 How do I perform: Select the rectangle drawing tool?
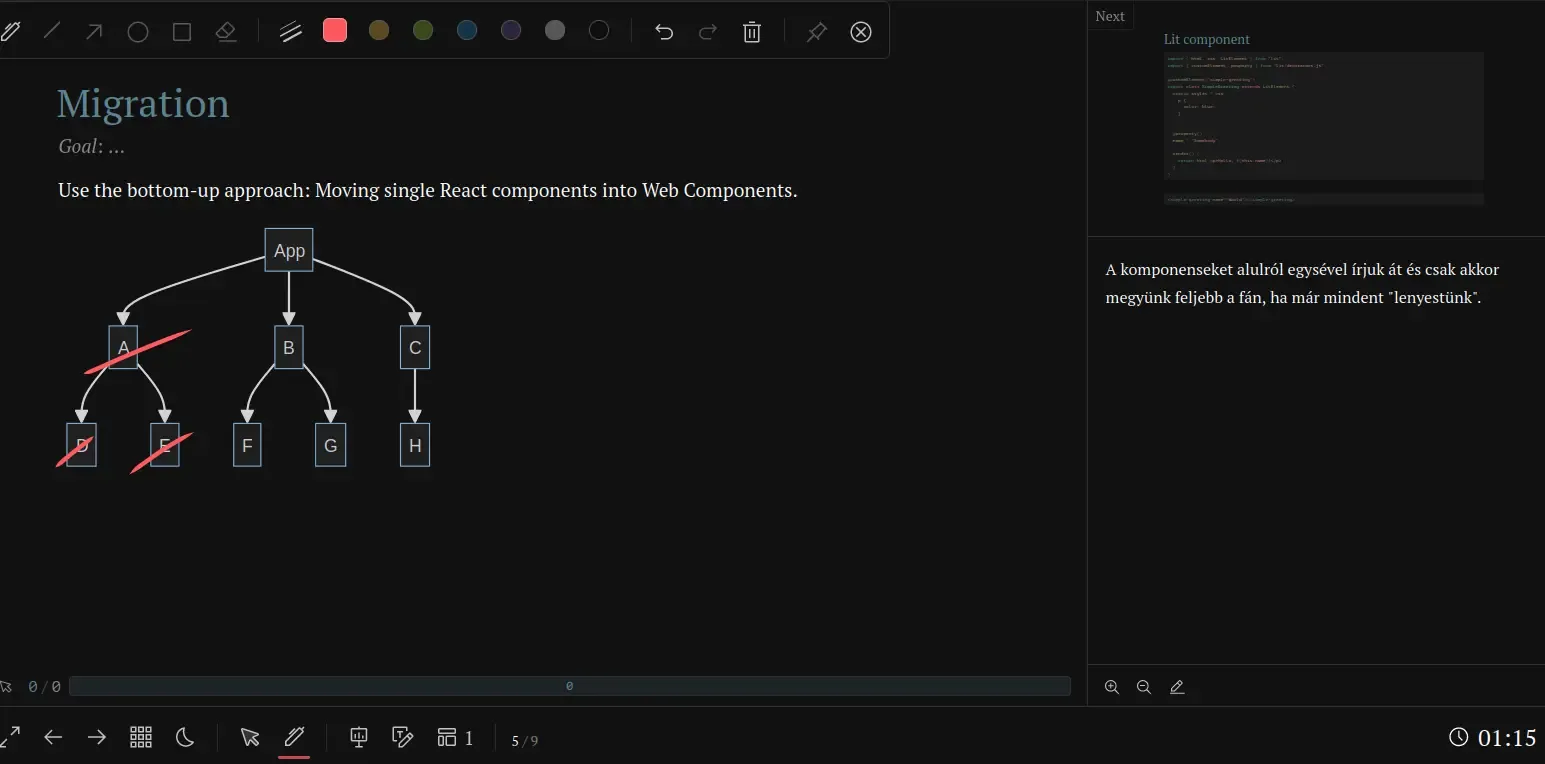(x=181, y=31)
